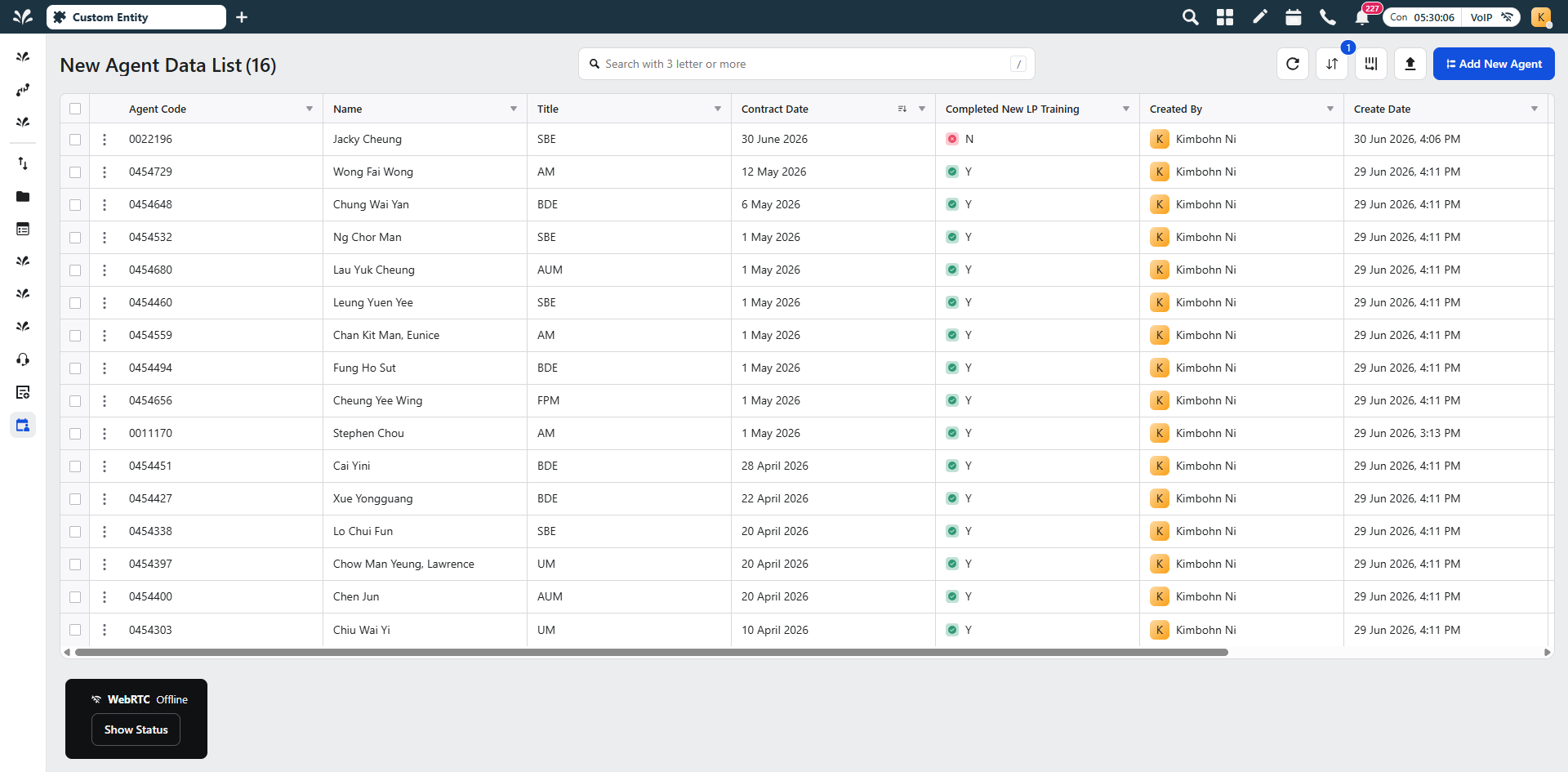Switch to the Custom Entity tab
Image resolution: width=1568 pixels, height=772 pixels.
pyautogui.click(x=136, y=17)
